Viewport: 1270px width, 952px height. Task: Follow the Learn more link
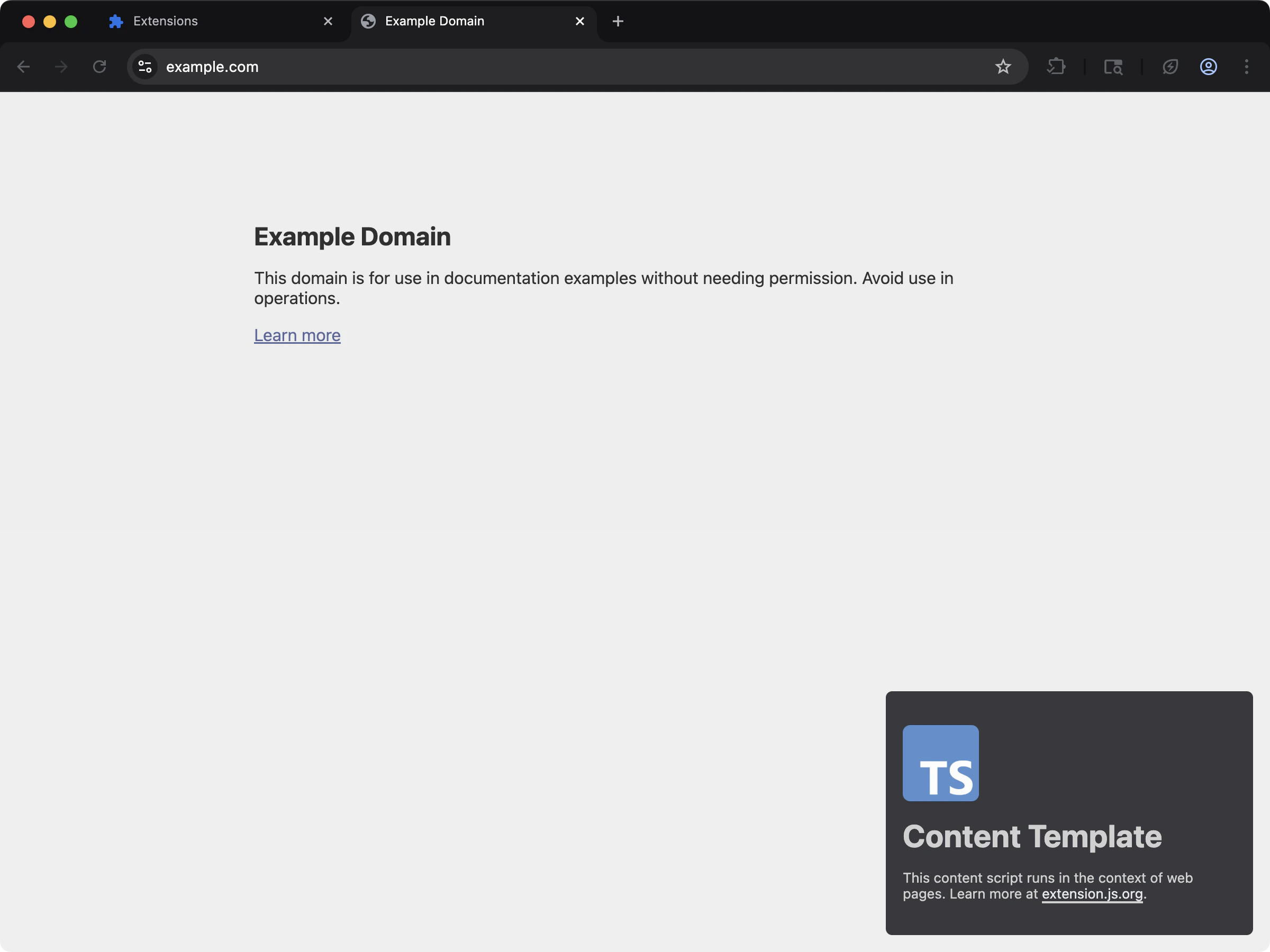pyautogui.click(x=297, y=335)
